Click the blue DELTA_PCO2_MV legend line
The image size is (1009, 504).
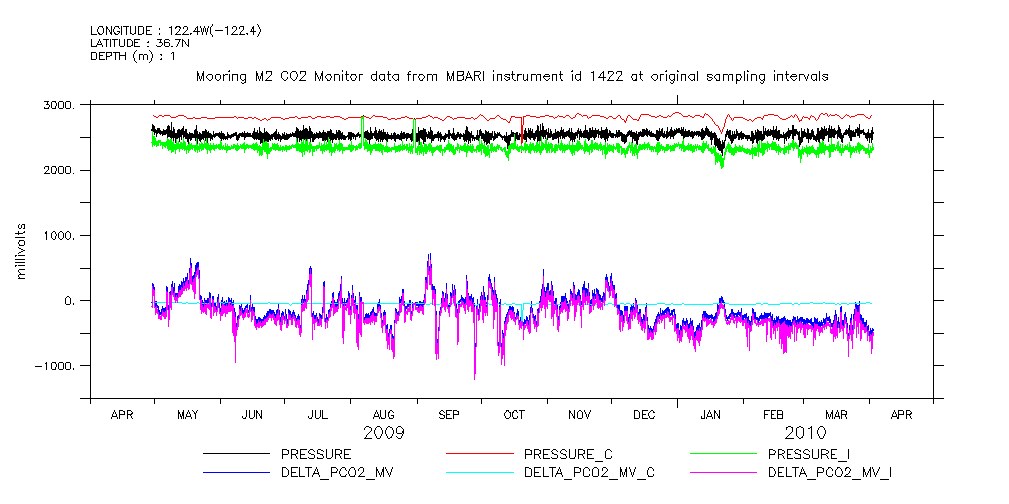(x=237, y=471)
